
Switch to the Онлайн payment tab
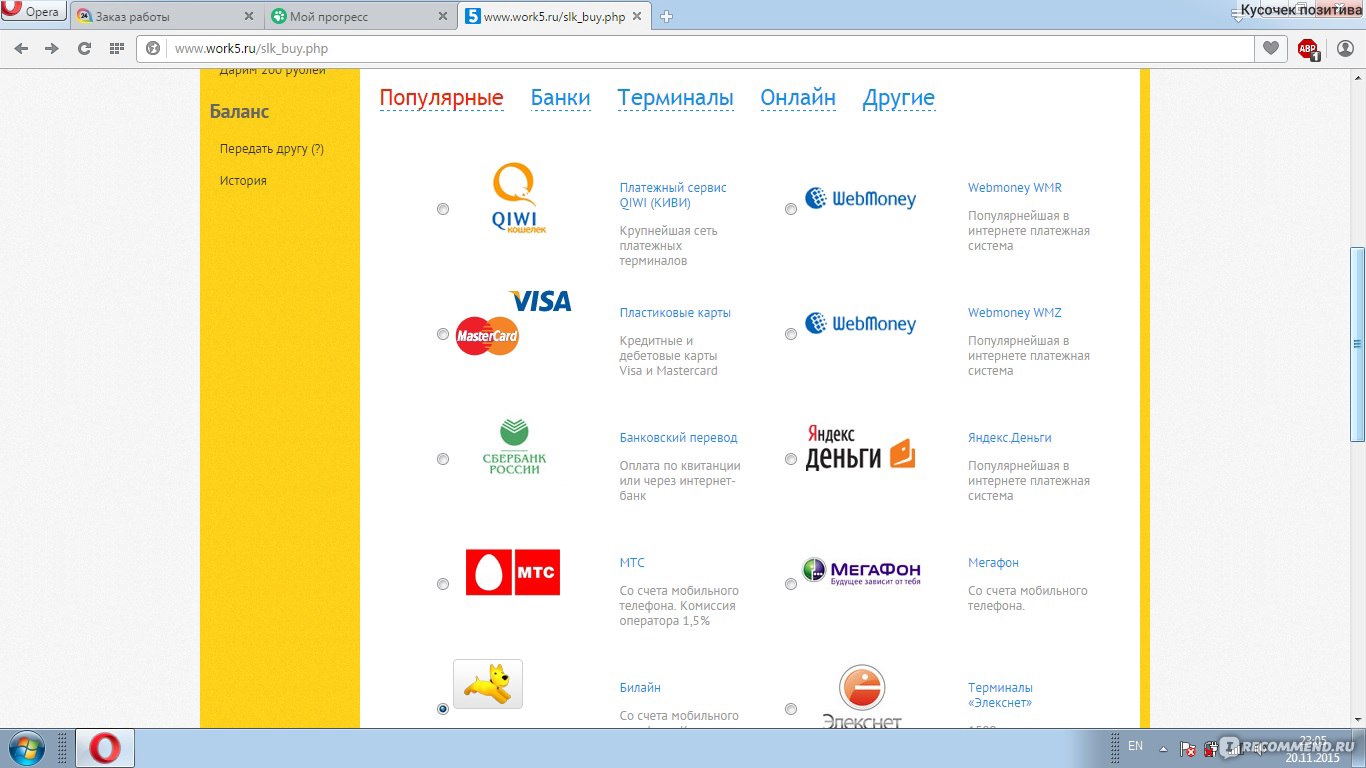(798, 98)
